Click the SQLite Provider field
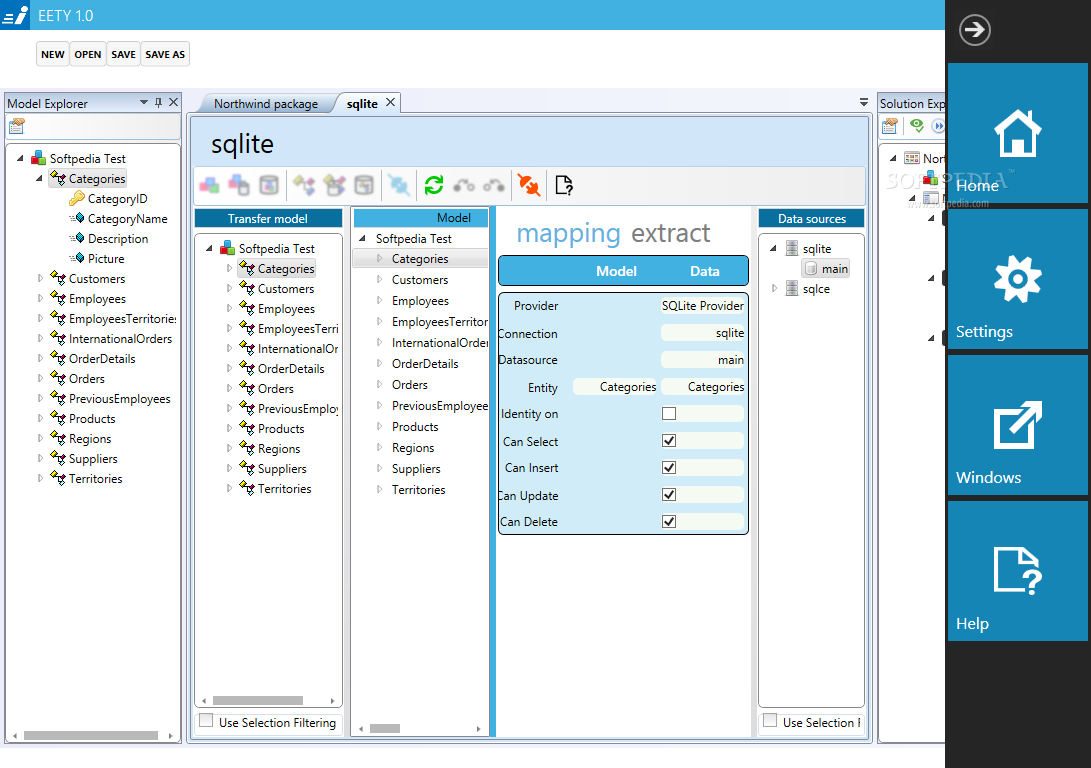 pyautogui.click(x=702, y=305)
